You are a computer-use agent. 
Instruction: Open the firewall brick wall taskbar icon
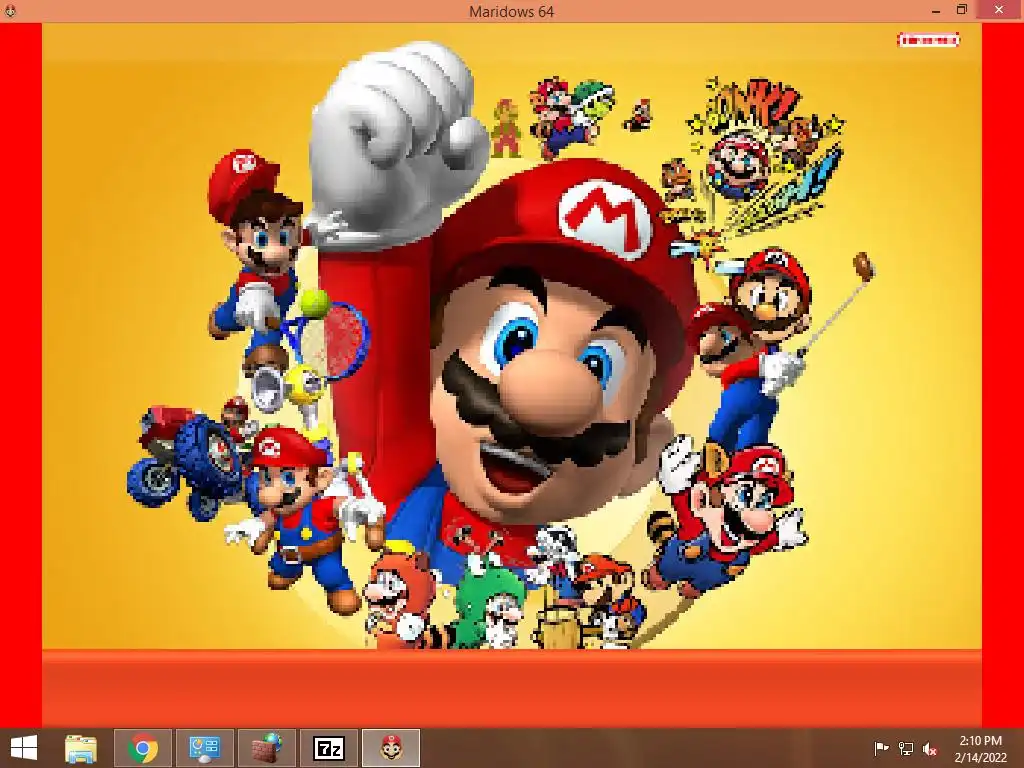266,748
